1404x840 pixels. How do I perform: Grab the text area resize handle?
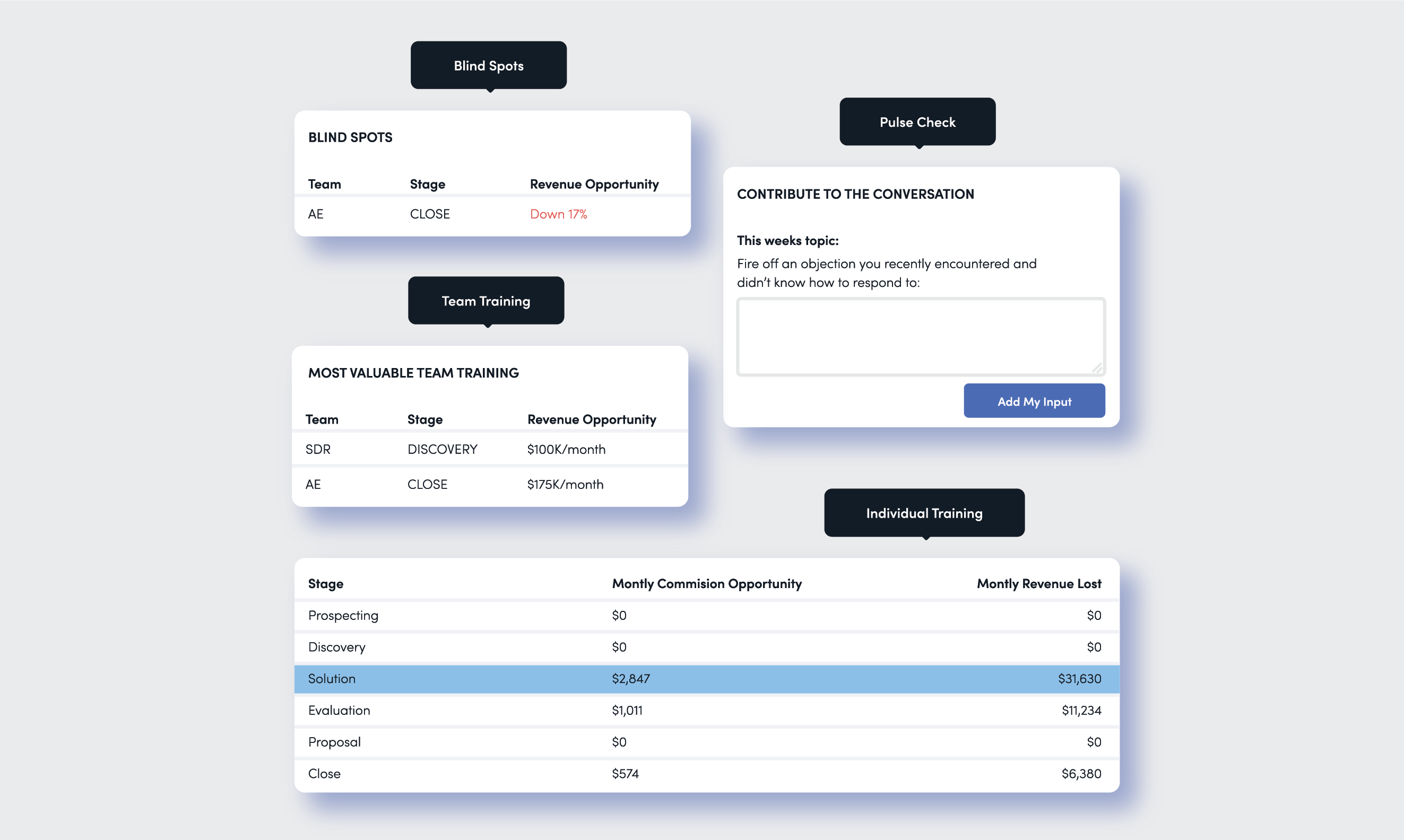click(x=1097, y=369)
